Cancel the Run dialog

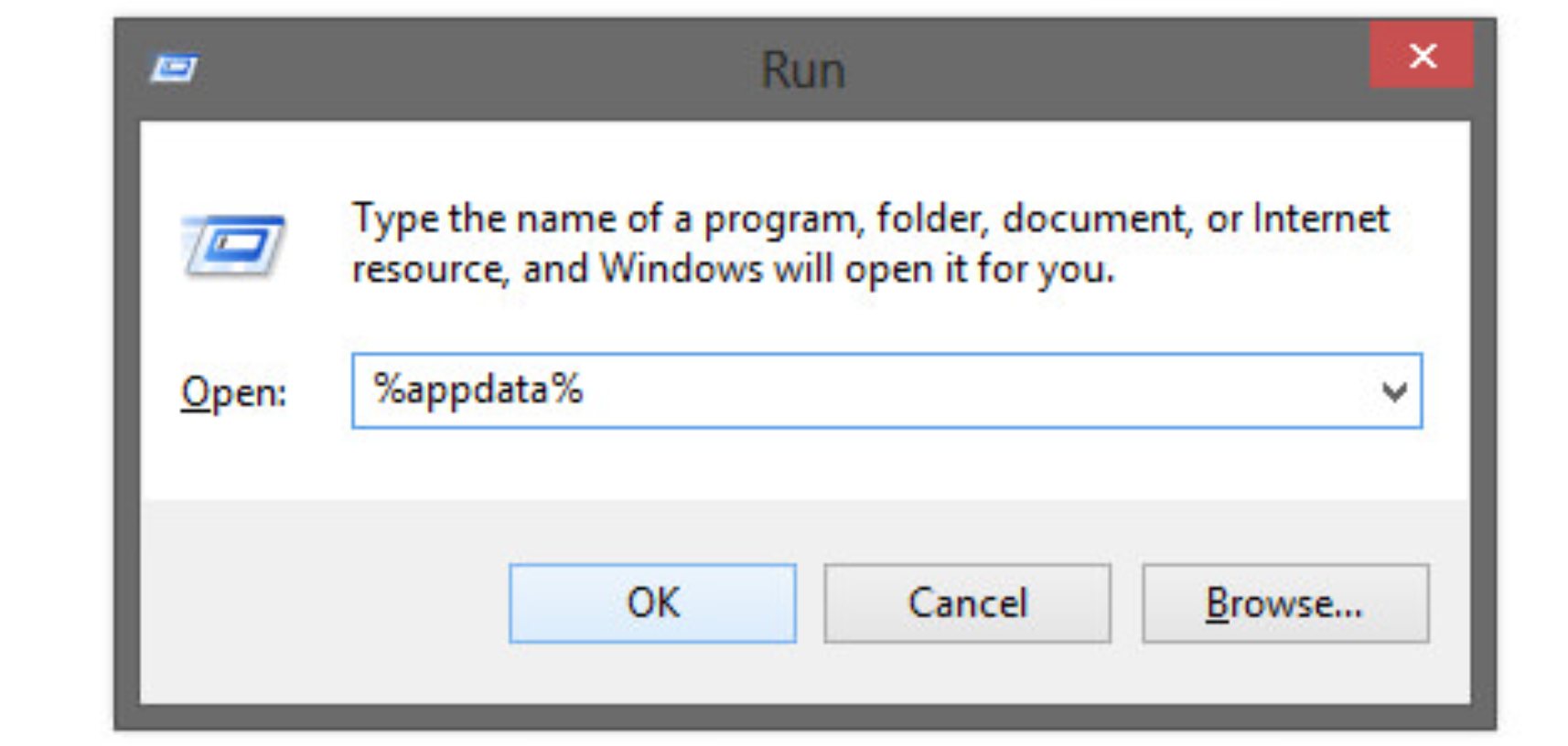pyautogui.click(x=967, y=603)
